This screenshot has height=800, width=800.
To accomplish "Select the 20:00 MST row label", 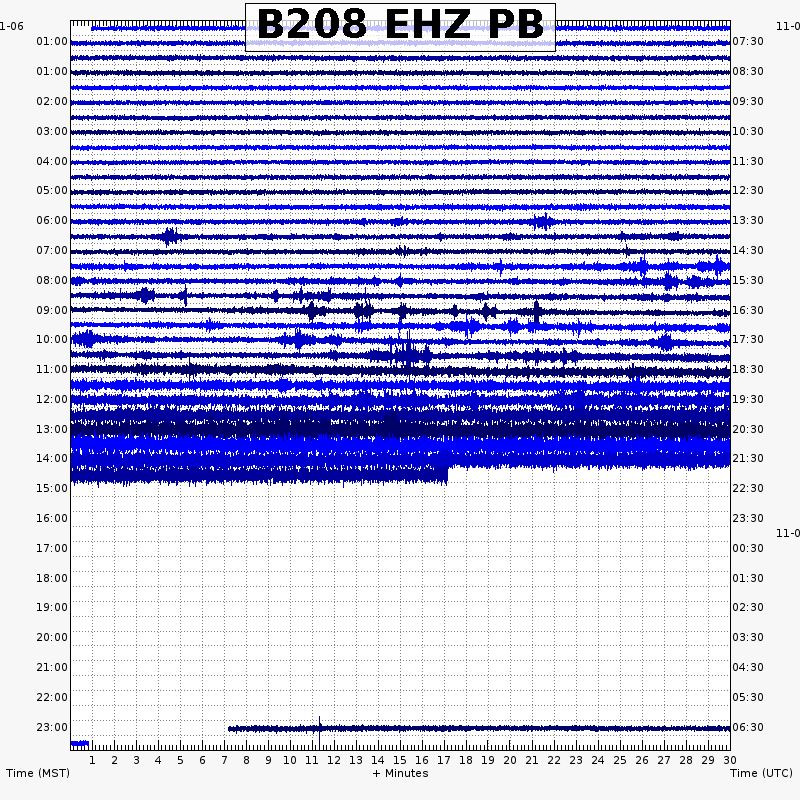I will [52, 637].
